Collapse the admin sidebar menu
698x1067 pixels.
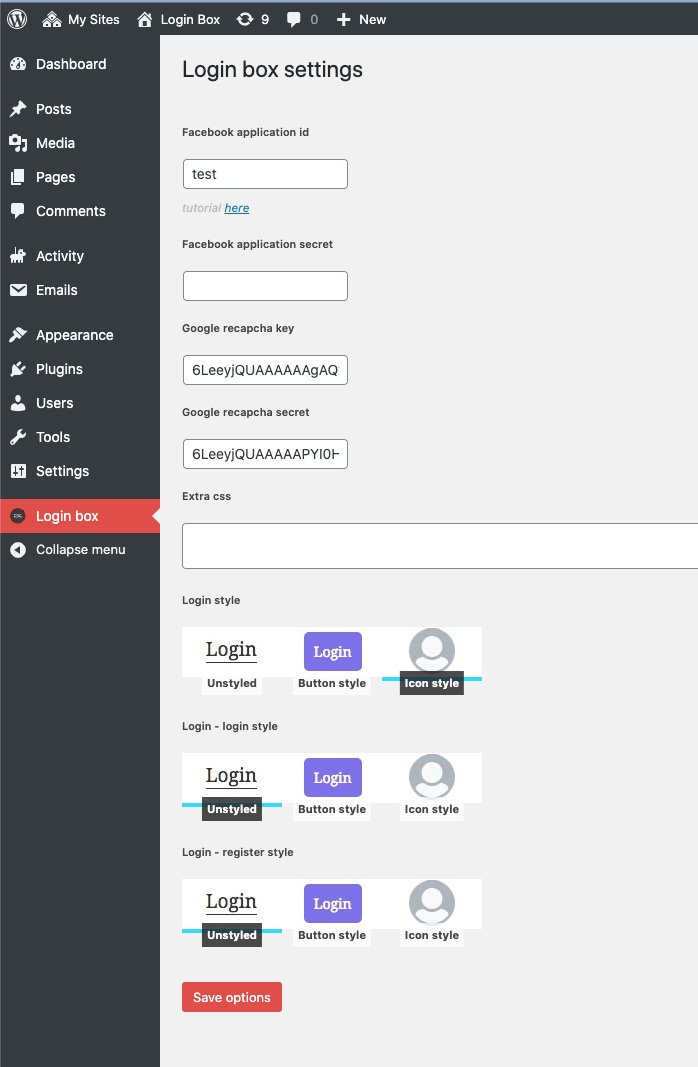pos(80,549)
